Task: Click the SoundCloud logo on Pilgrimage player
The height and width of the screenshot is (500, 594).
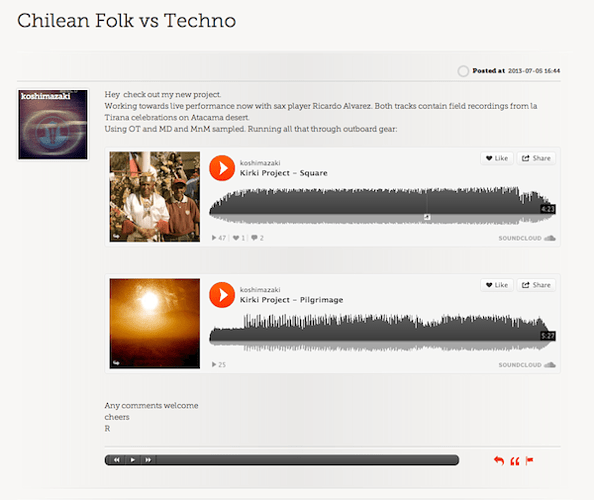Action: pos(527,365)
